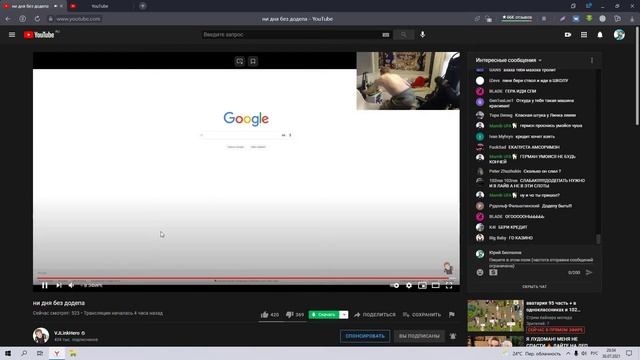640x360 pixels.
Task: Switch to theater mode view
Action: pyautogui.click(x=436, y=285)
